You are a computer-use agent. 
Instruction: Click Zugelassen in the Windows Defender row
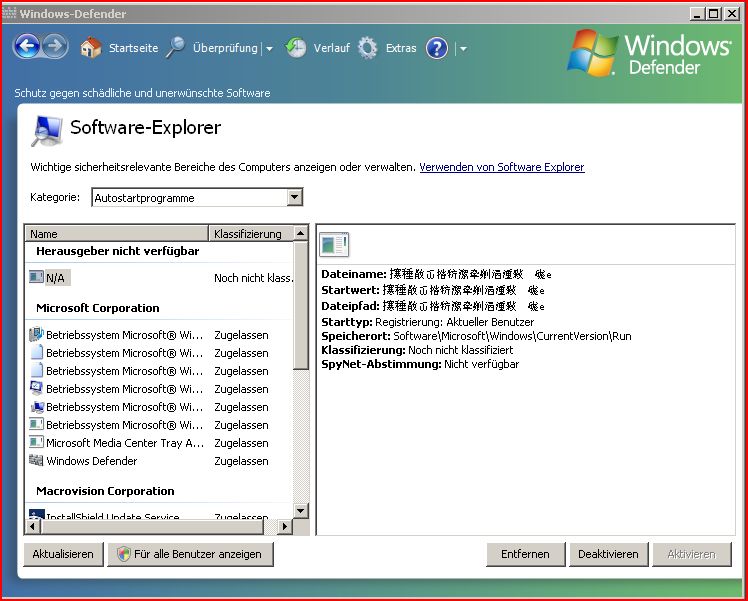pyautogui.click(x=241, y=461)
